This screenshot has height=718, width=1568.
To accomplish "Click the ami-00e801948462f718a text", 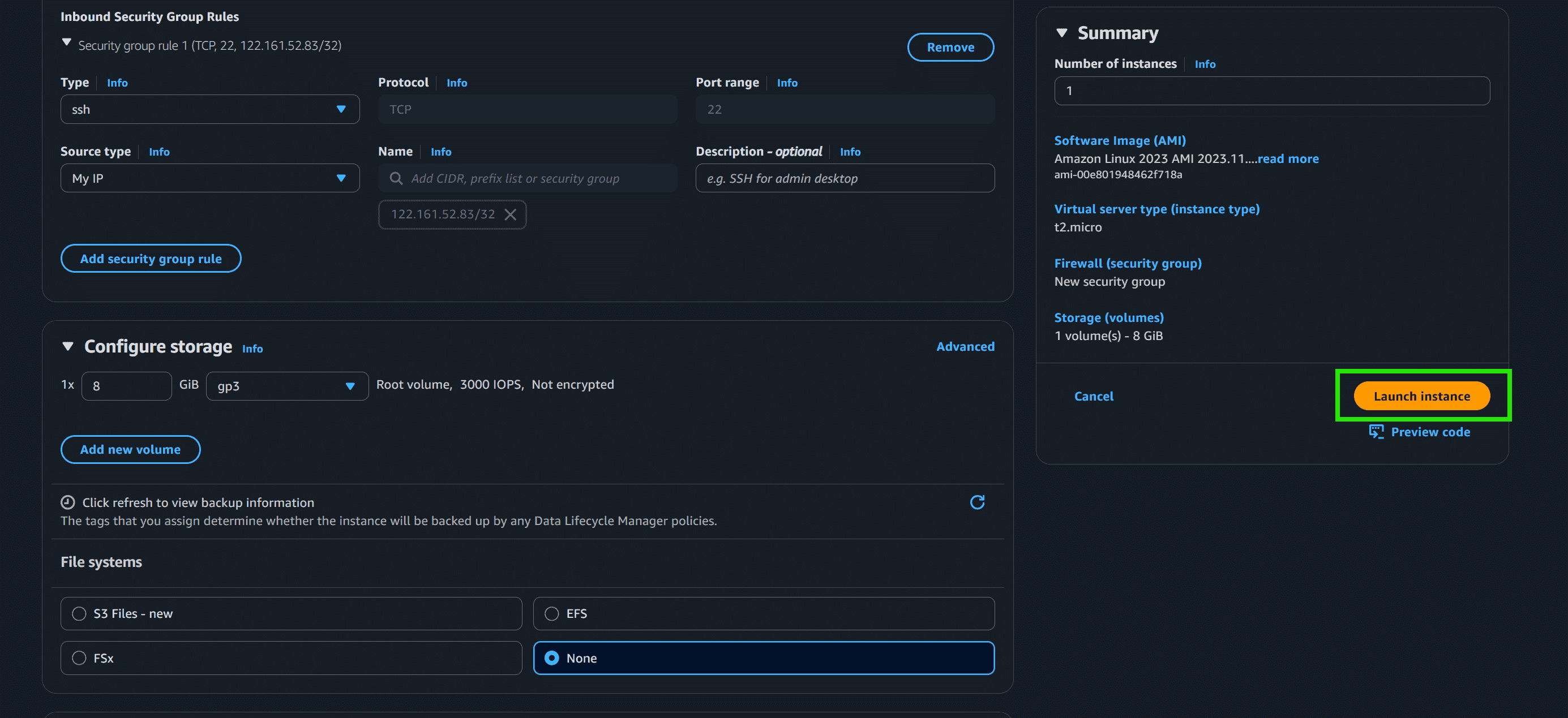I will pos(1117,175).
